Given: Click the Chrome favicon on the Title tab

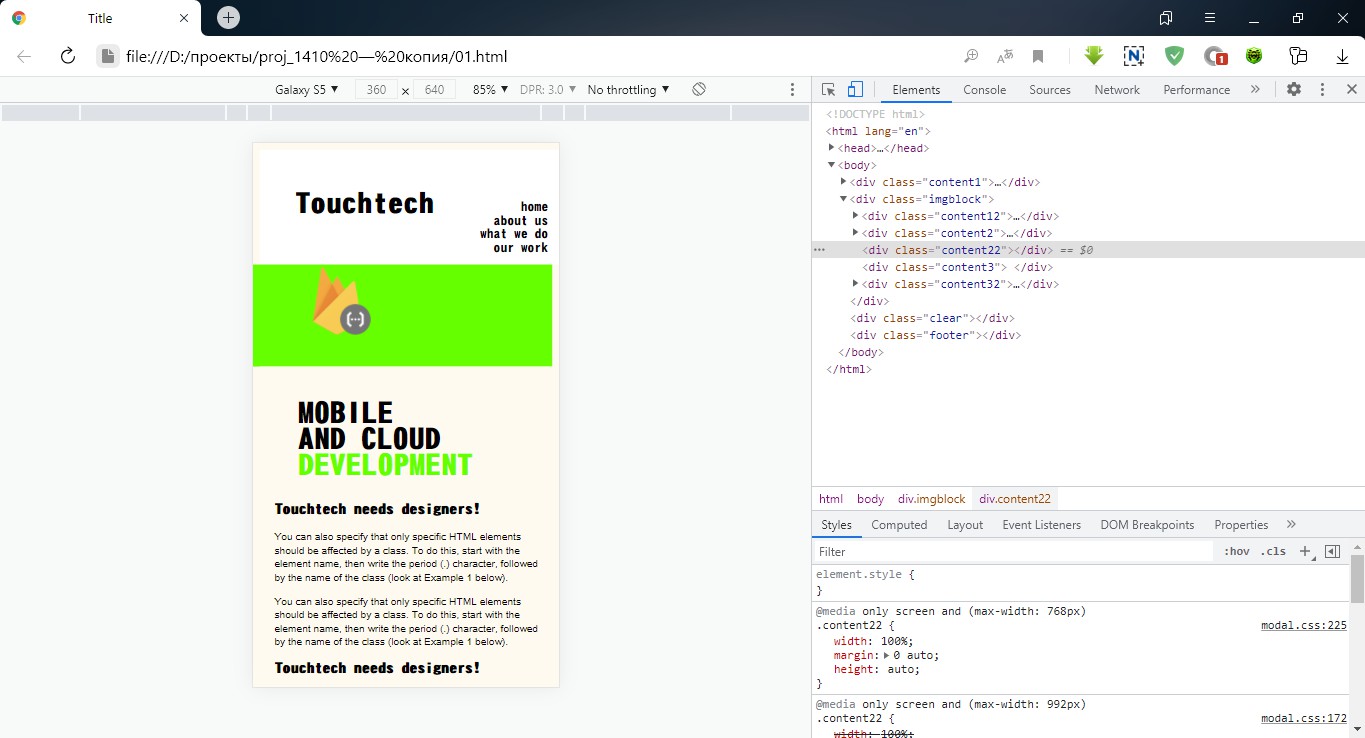Looking at the screenshot, I should 19,18.
